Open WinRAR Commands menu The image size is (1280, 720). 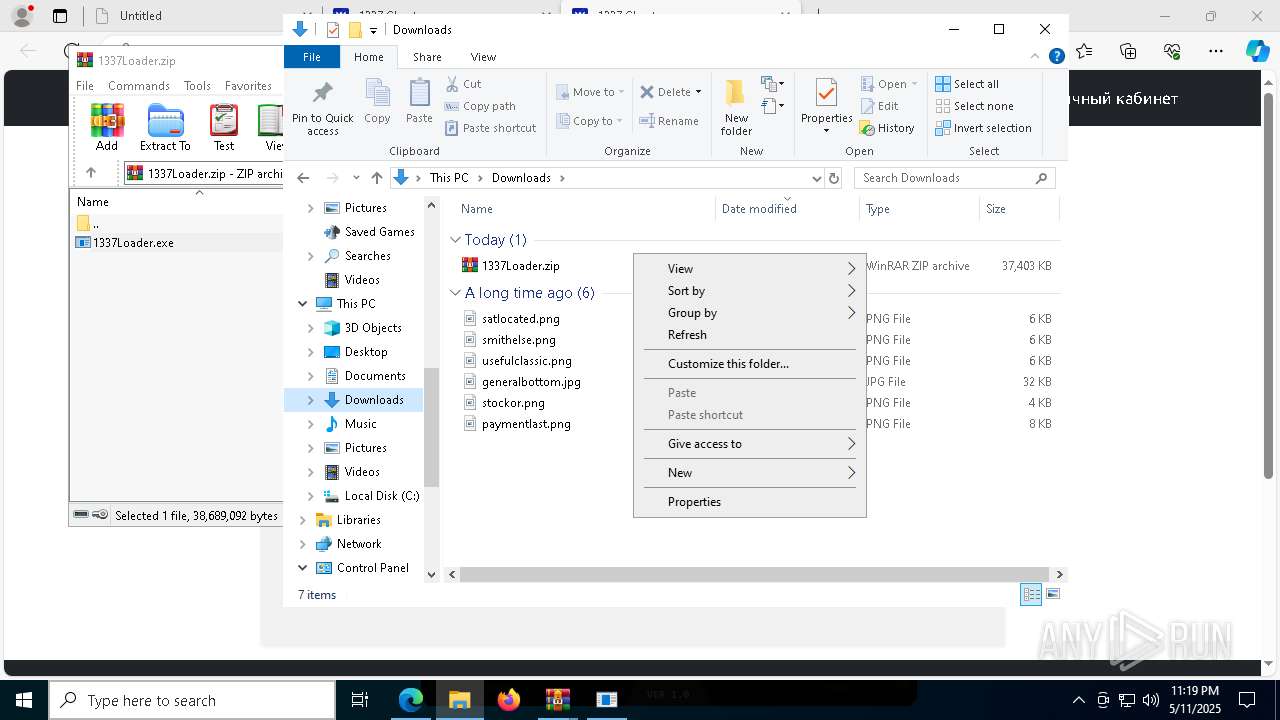coord(139,86)
